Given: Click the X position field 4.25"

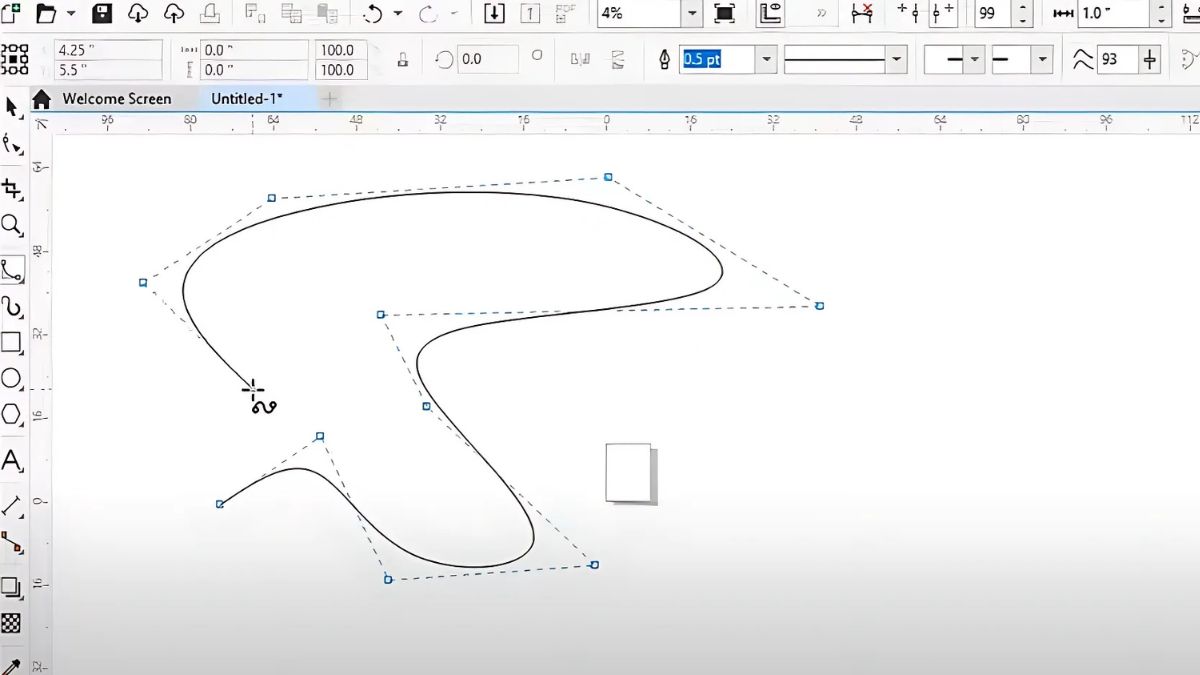Looking at the screenshot, I should coord(109,49).
